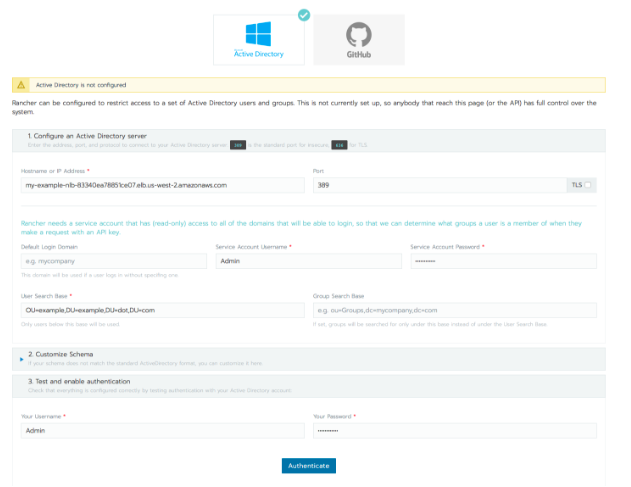Expand the Customize Schema section

(x=21, y=358)
